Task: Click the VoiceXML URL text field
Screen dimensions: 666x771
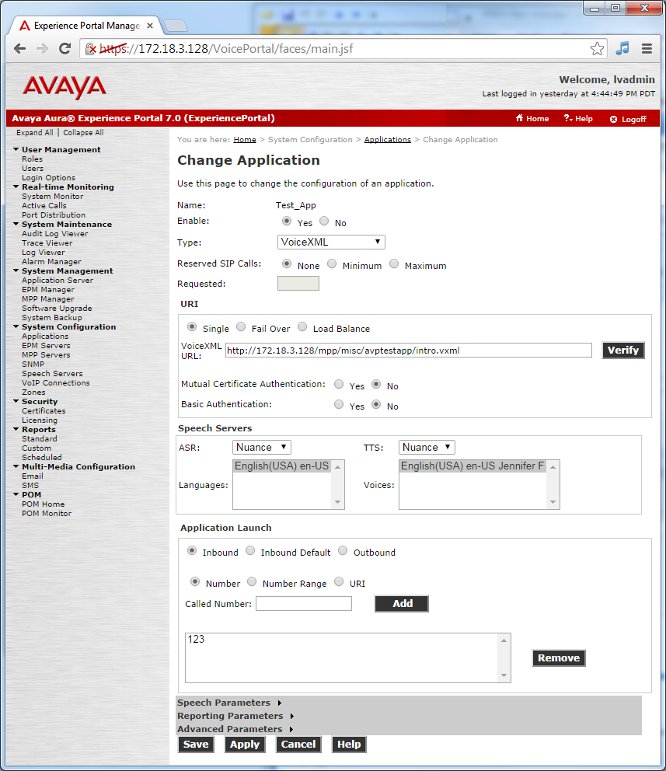Action: click(408, 351)
